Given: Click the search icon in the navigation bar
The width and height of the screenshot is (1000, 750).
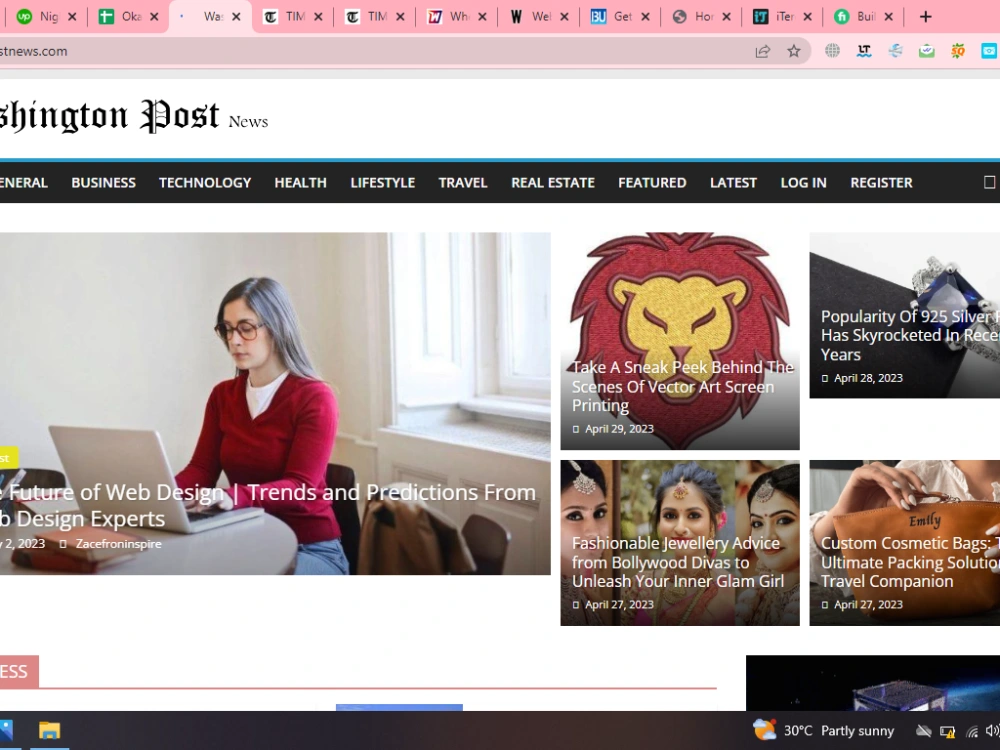Looking at the screenshot, I should (x=989, y=182).
